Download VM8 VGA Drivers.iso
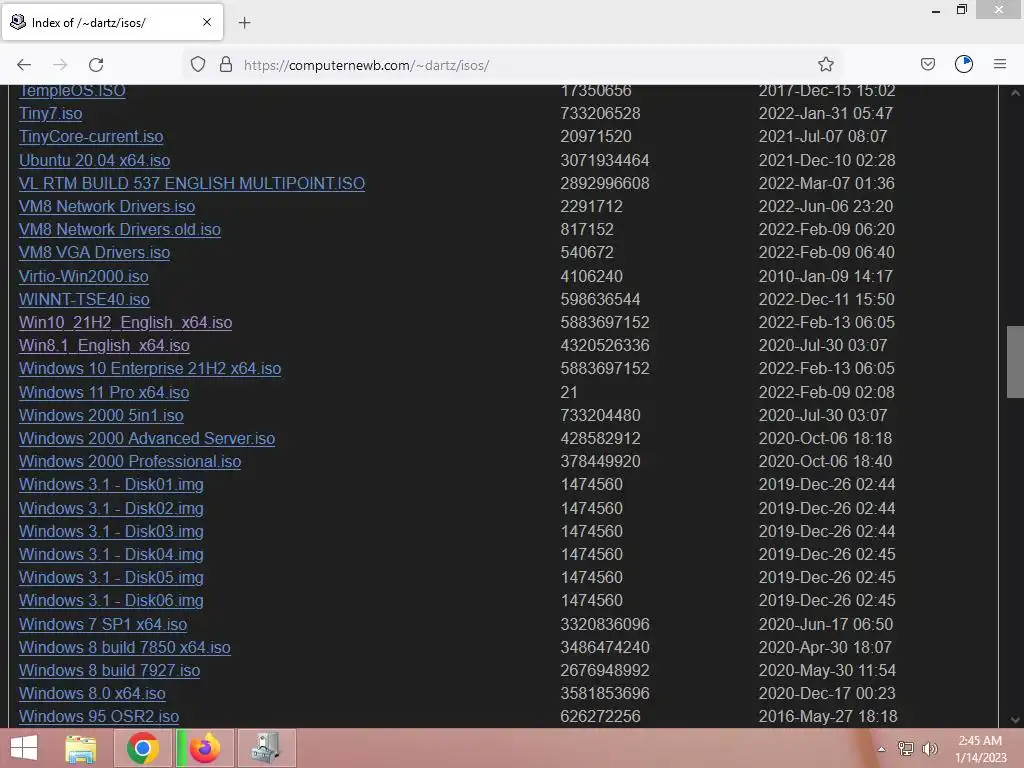Image resolution: width=1024 pixels, height=768 pixels. (x=94, y=253)
